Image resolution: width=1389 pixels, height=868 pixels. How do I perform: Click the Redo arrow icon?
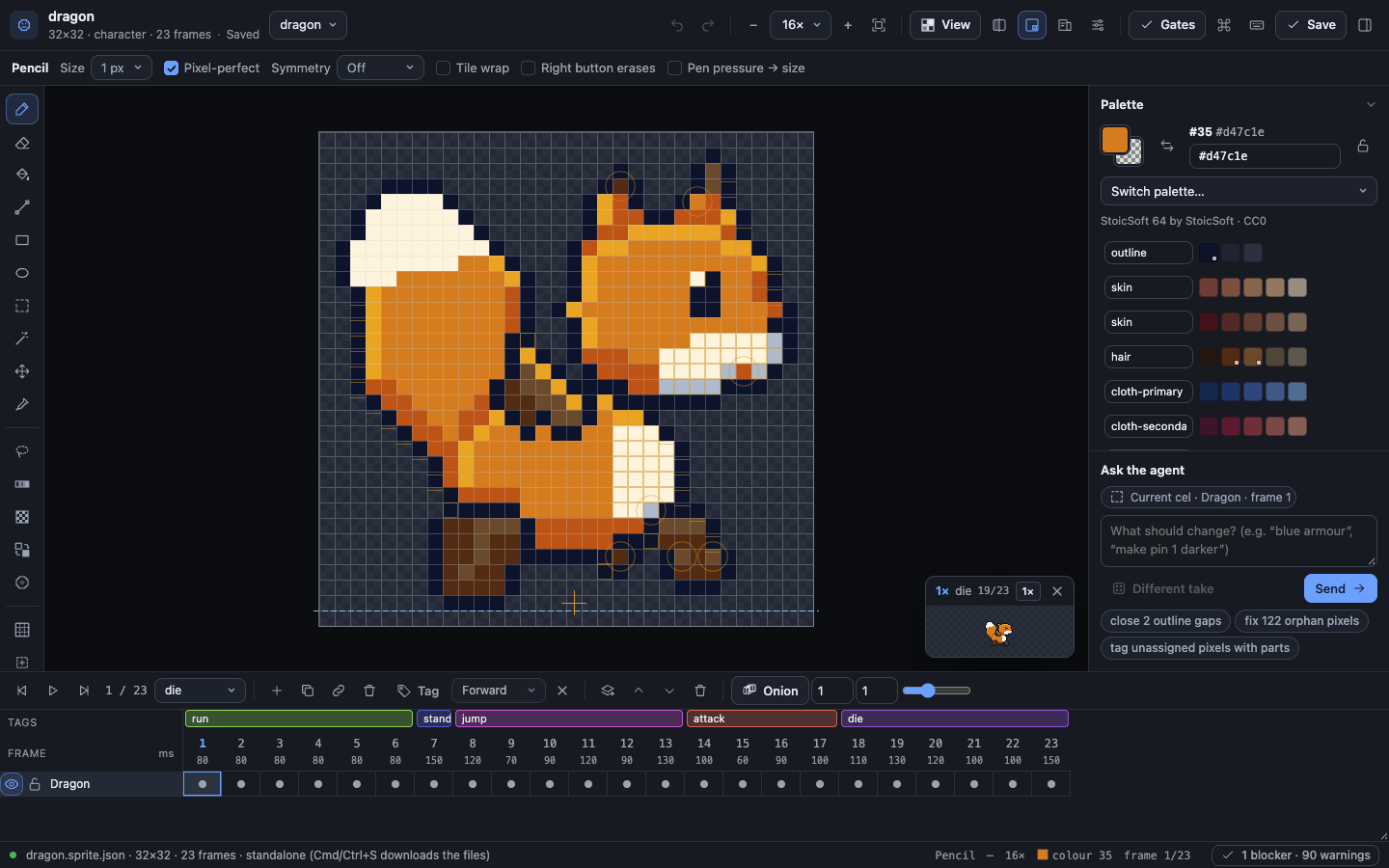[708, 25]
